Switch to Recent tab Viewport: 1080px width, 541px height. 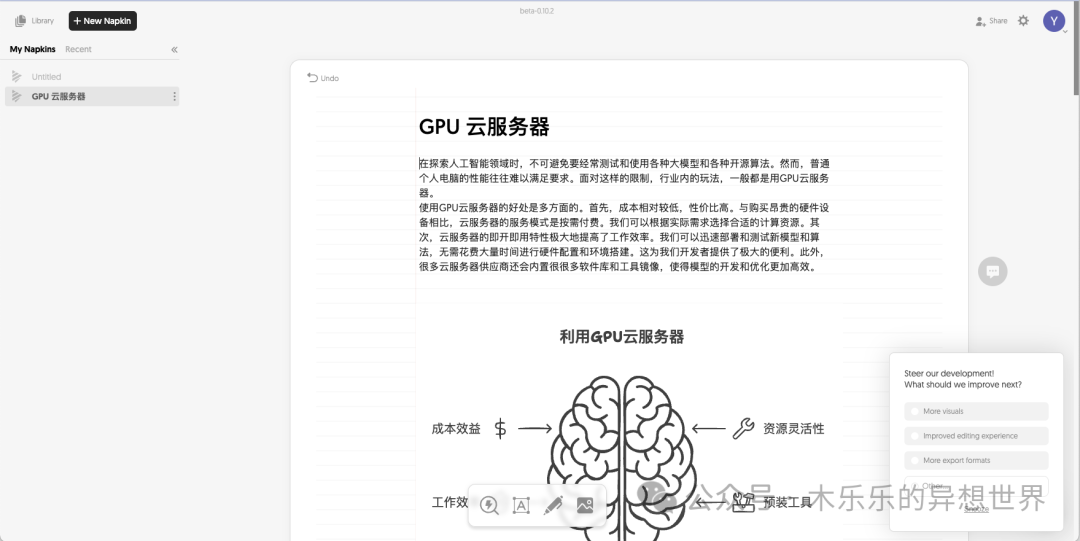(x=79, y=49)
